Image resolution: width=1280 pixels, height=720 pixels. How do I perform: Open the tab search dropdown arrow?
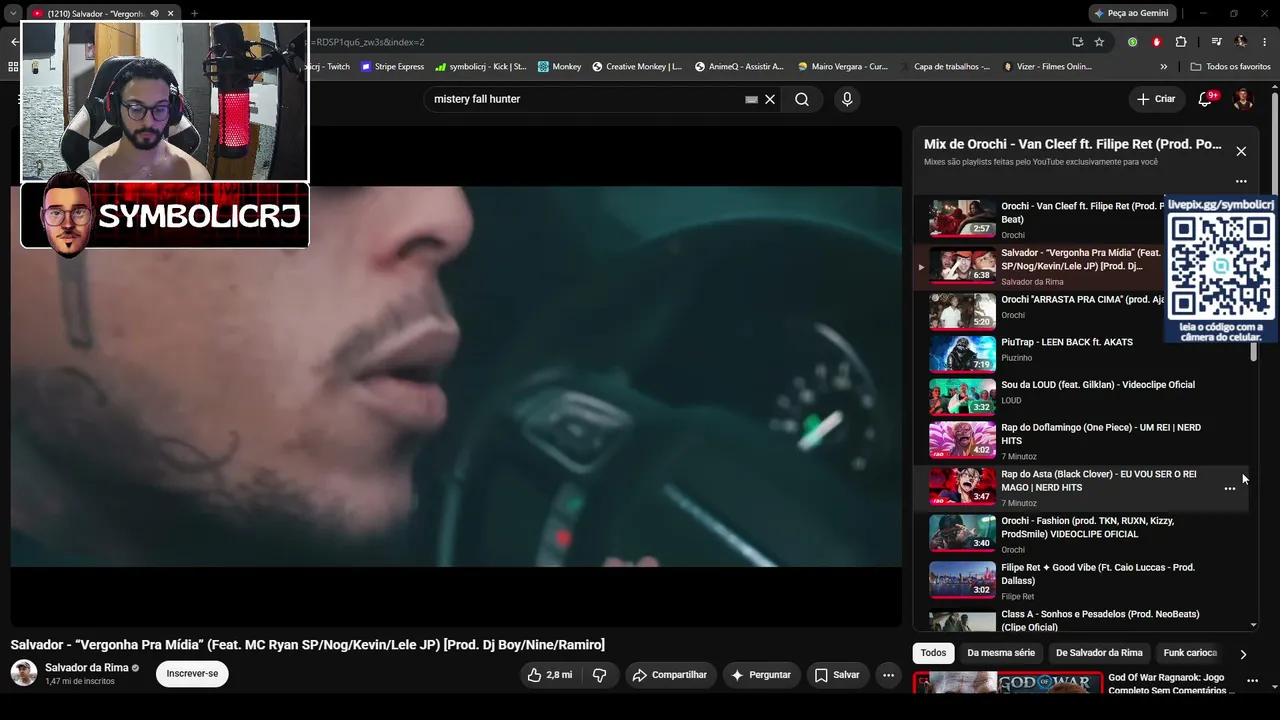[x=13, y=13]
